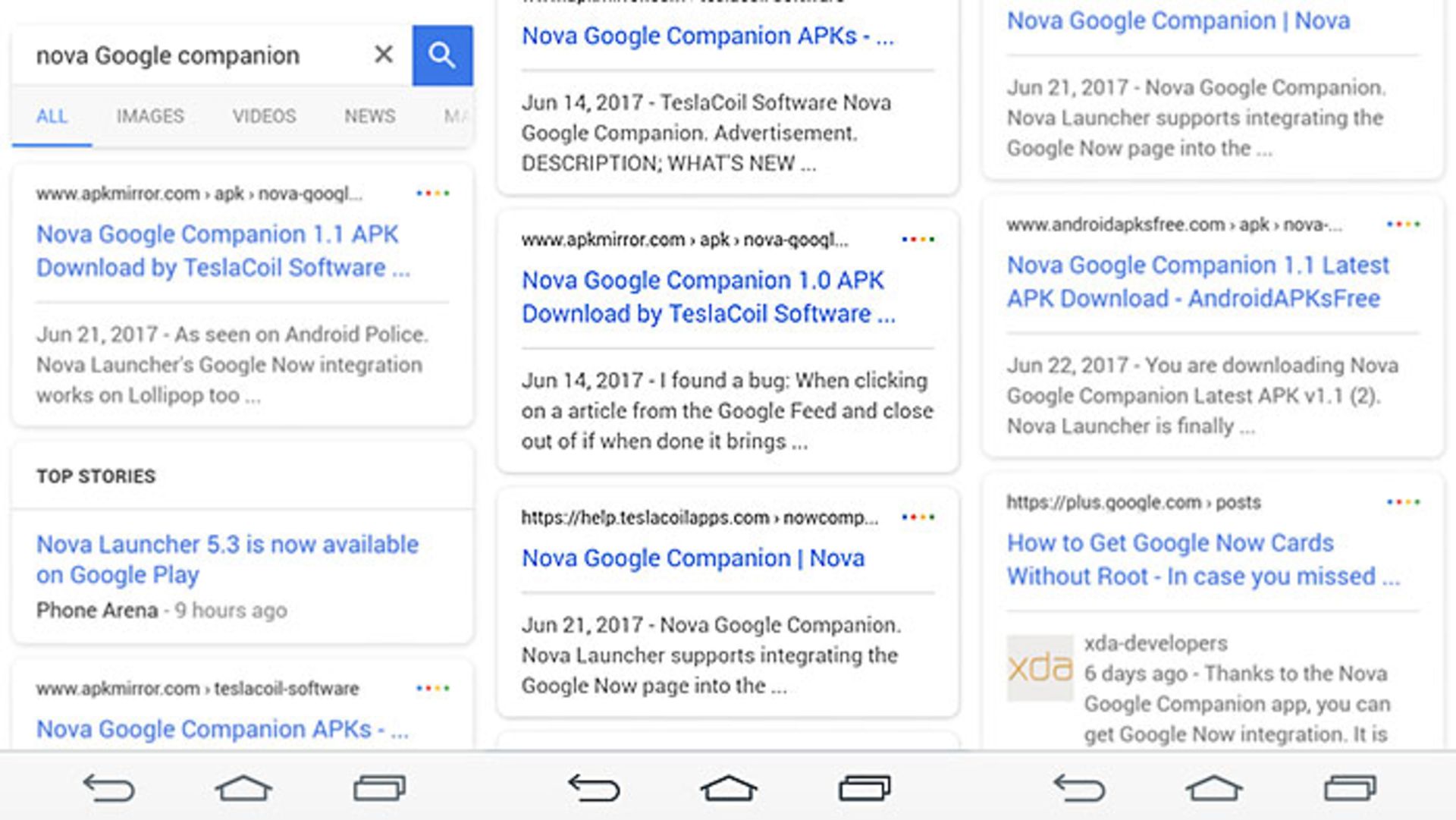The height and width of the screenshot is (820, 1456).
Task: Switch to the NEWS tab
Action: point(370,116)
